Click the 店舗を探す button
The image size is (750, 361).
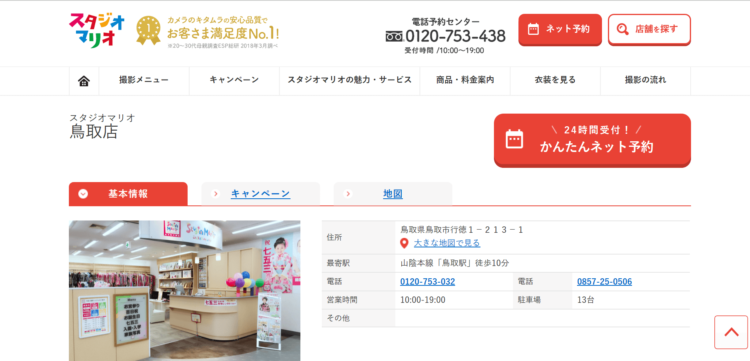click(649, 30)
